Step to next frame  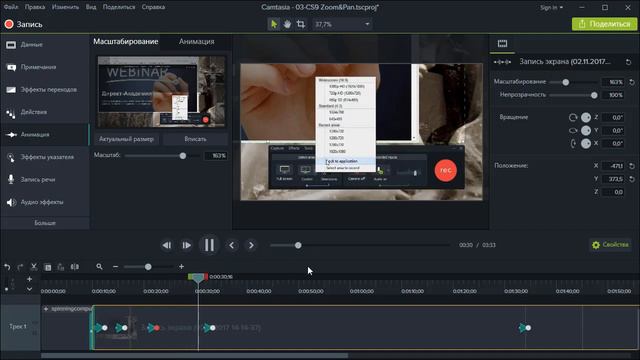point(187,245)
